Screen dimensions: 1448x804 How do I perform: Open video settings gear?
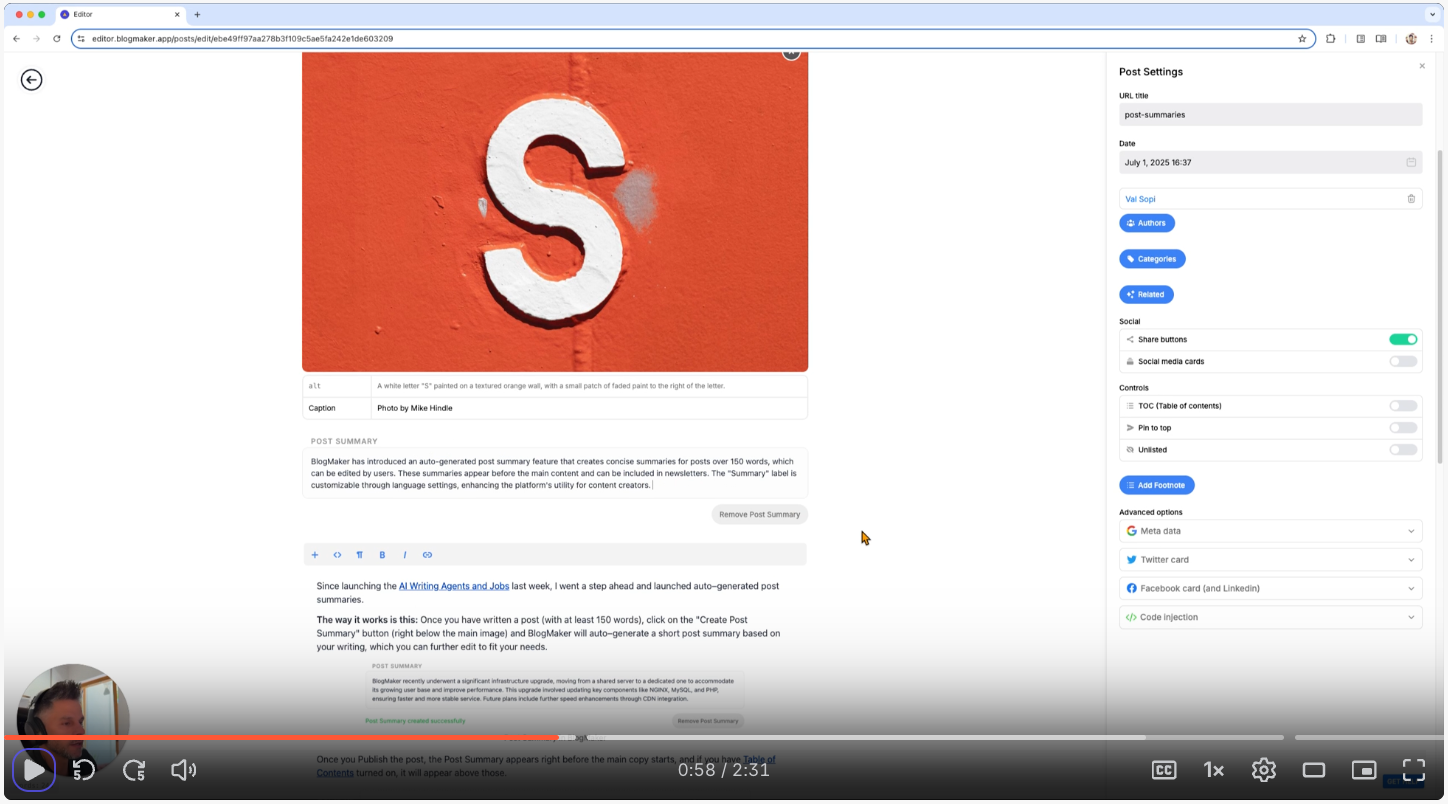tap(1264, 770)
